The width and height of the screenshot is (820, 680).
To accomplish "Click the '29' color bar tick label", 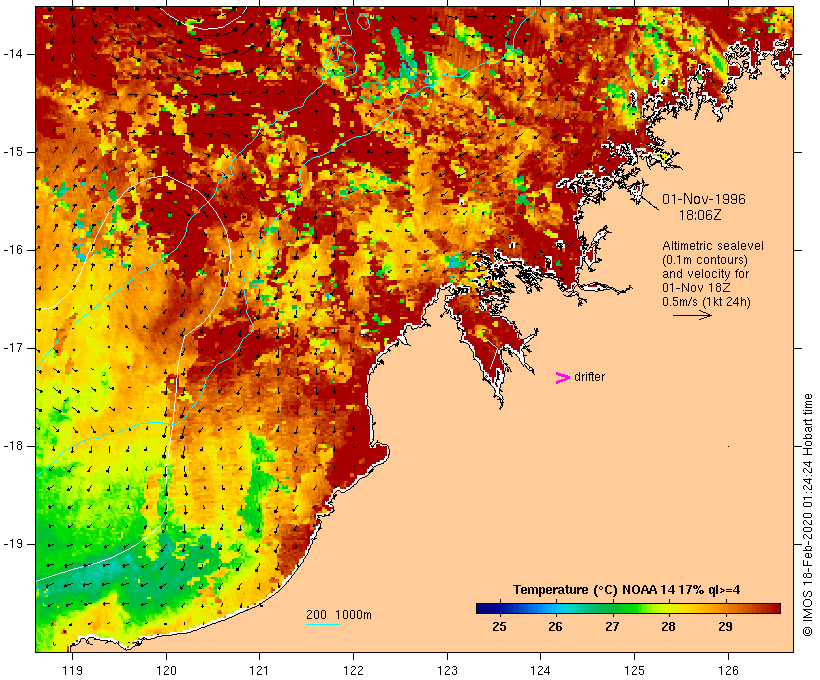I will [x=725, y=627].
